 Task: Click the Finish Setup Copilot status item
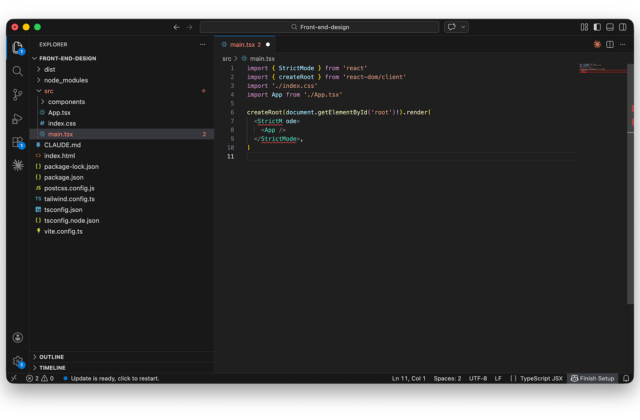[x=592, y=378]
